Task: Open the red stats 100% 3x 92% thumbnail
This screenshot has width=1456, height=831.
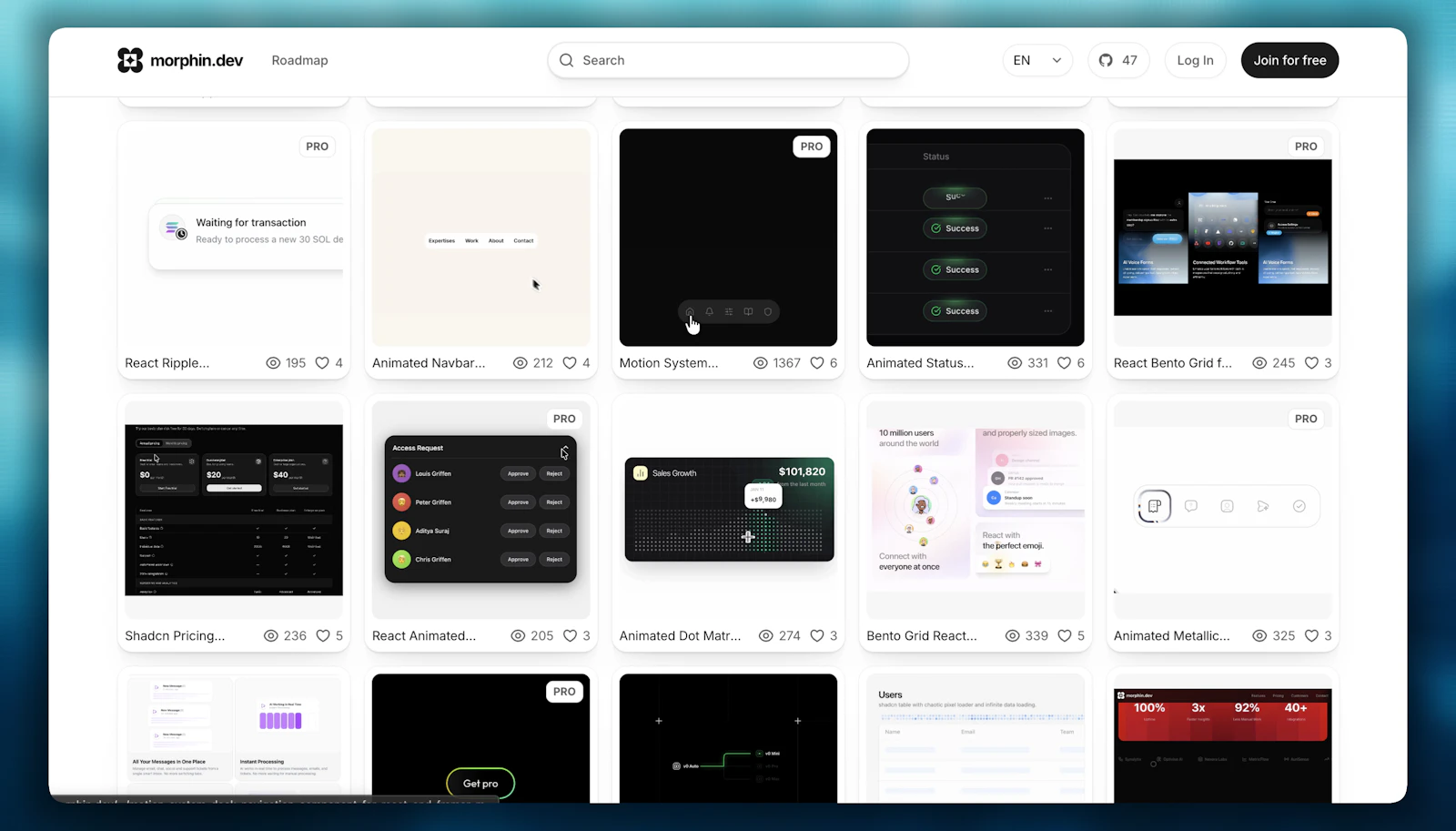Action: 1223,738
